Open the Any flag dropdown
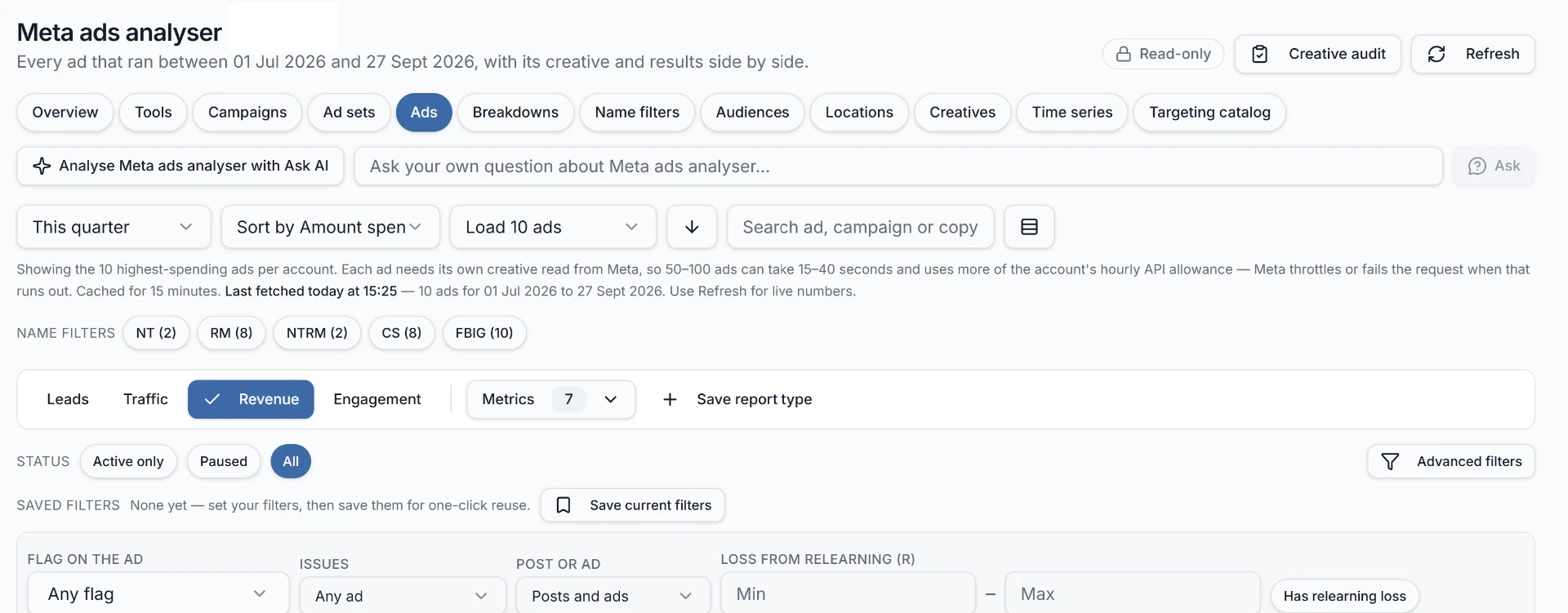 pos(158,593)
